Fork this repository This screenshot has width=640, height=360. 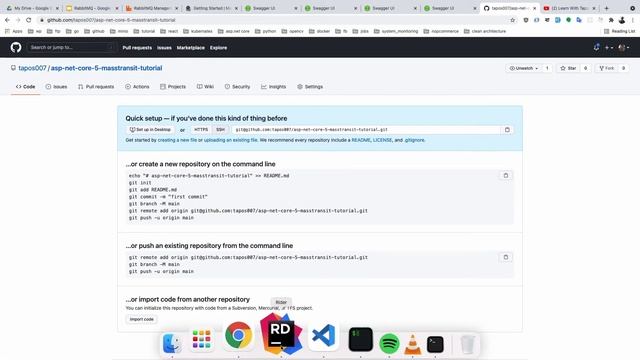[607, 68]
